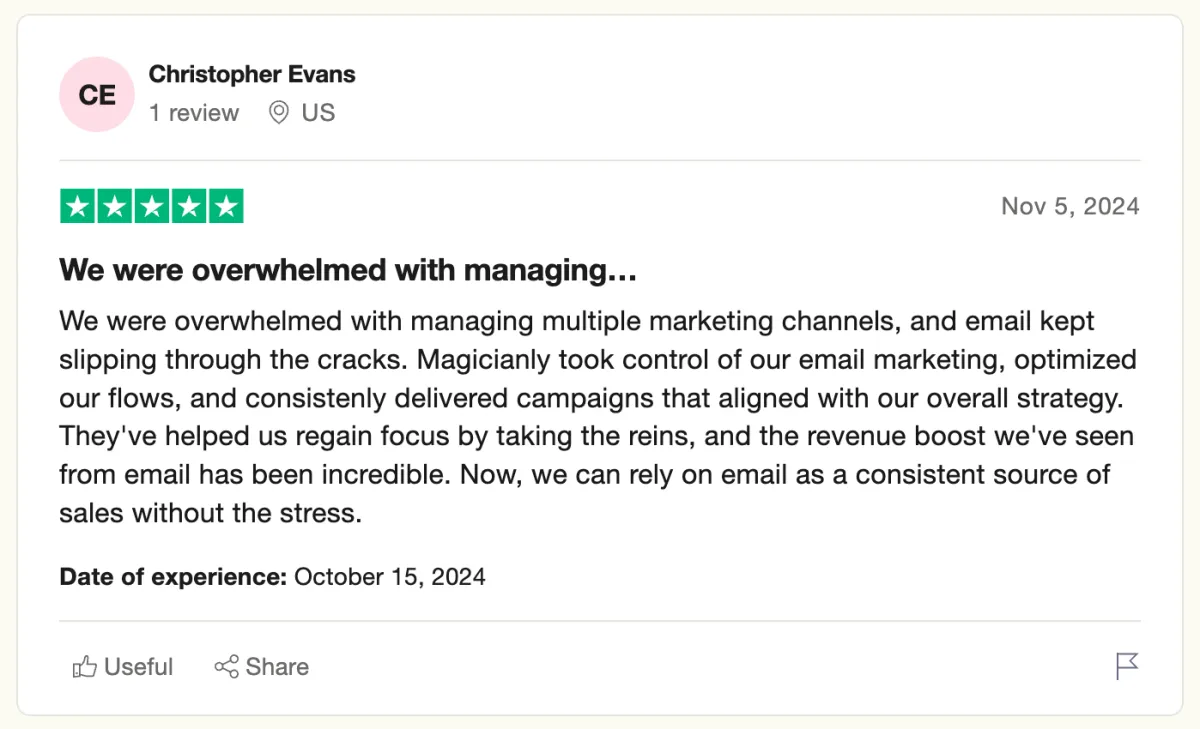This screenshot has width=1200, height=729.
Task: Click the first green rating star
Action: (78, 206)
